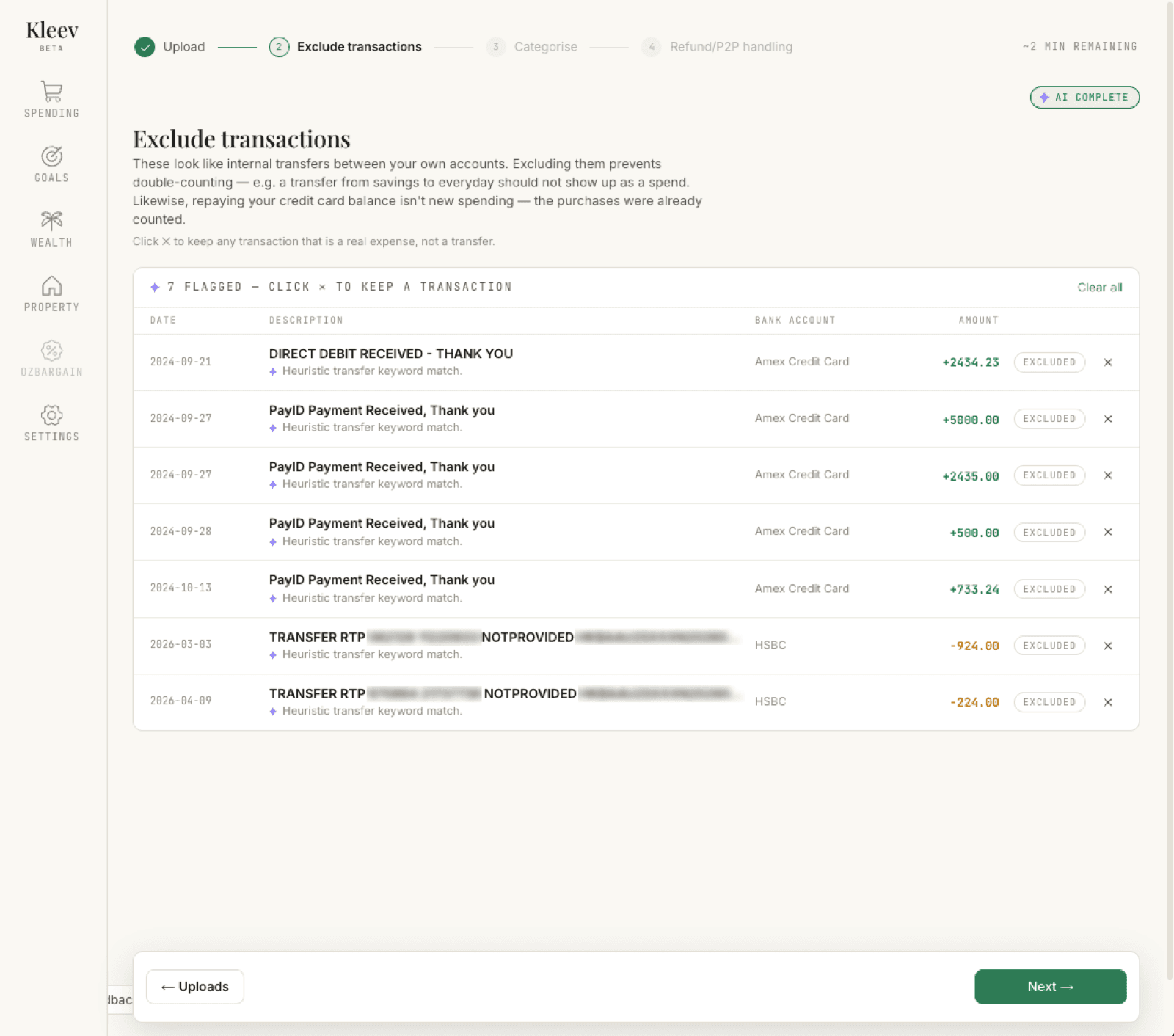This screenshot has height=1036, width=1174.
Task: Click the date 2024-10-13
Action: tap(181, 588)
